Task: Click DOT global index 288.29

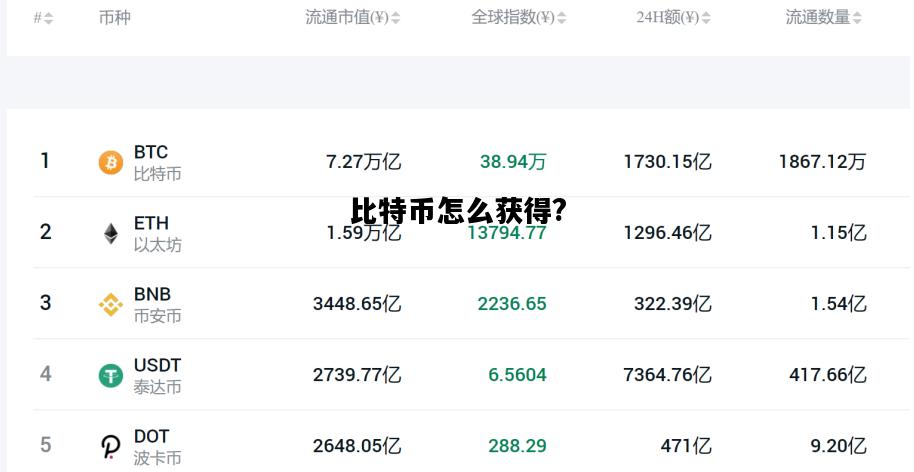Action: point(518,446)
